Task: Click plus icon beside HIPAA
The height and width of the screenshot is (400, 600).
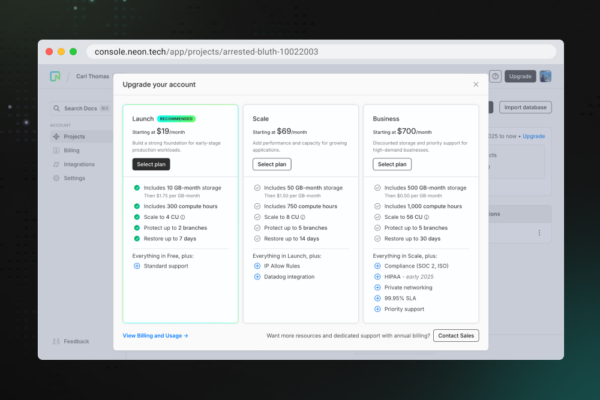Action: pyautogui.click(x=377, y=277)
